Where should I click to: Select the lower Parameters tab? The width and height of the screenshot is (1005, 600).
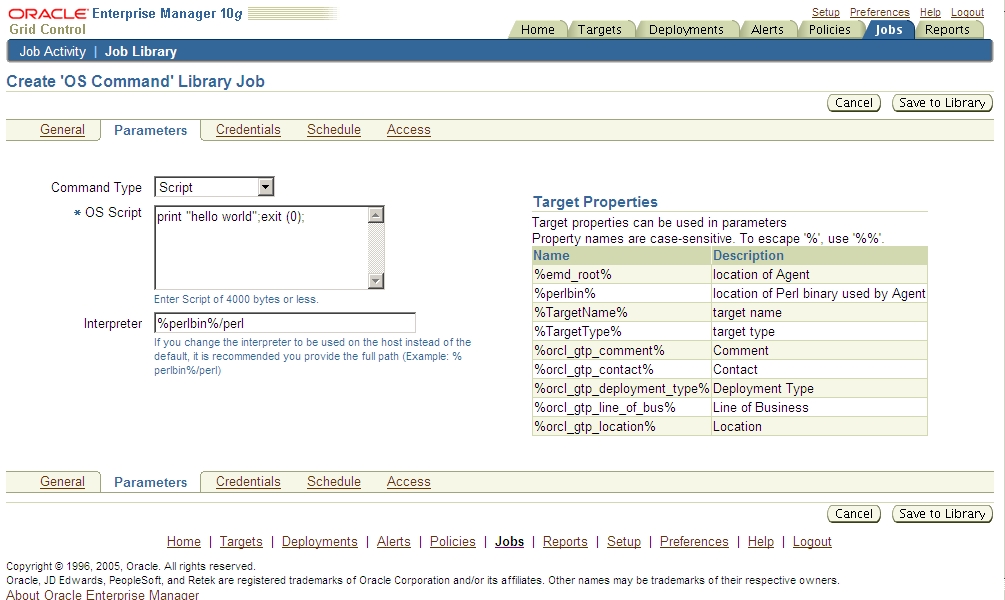[x=151, y=482]
